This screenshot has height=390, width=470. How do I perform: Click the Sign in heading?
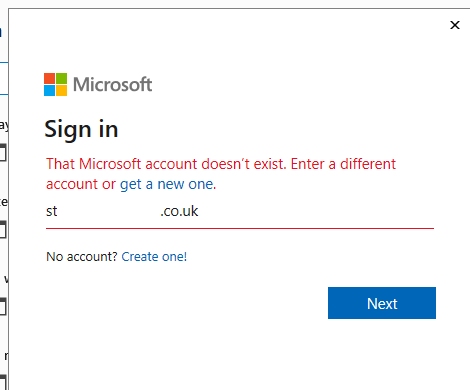81,129
